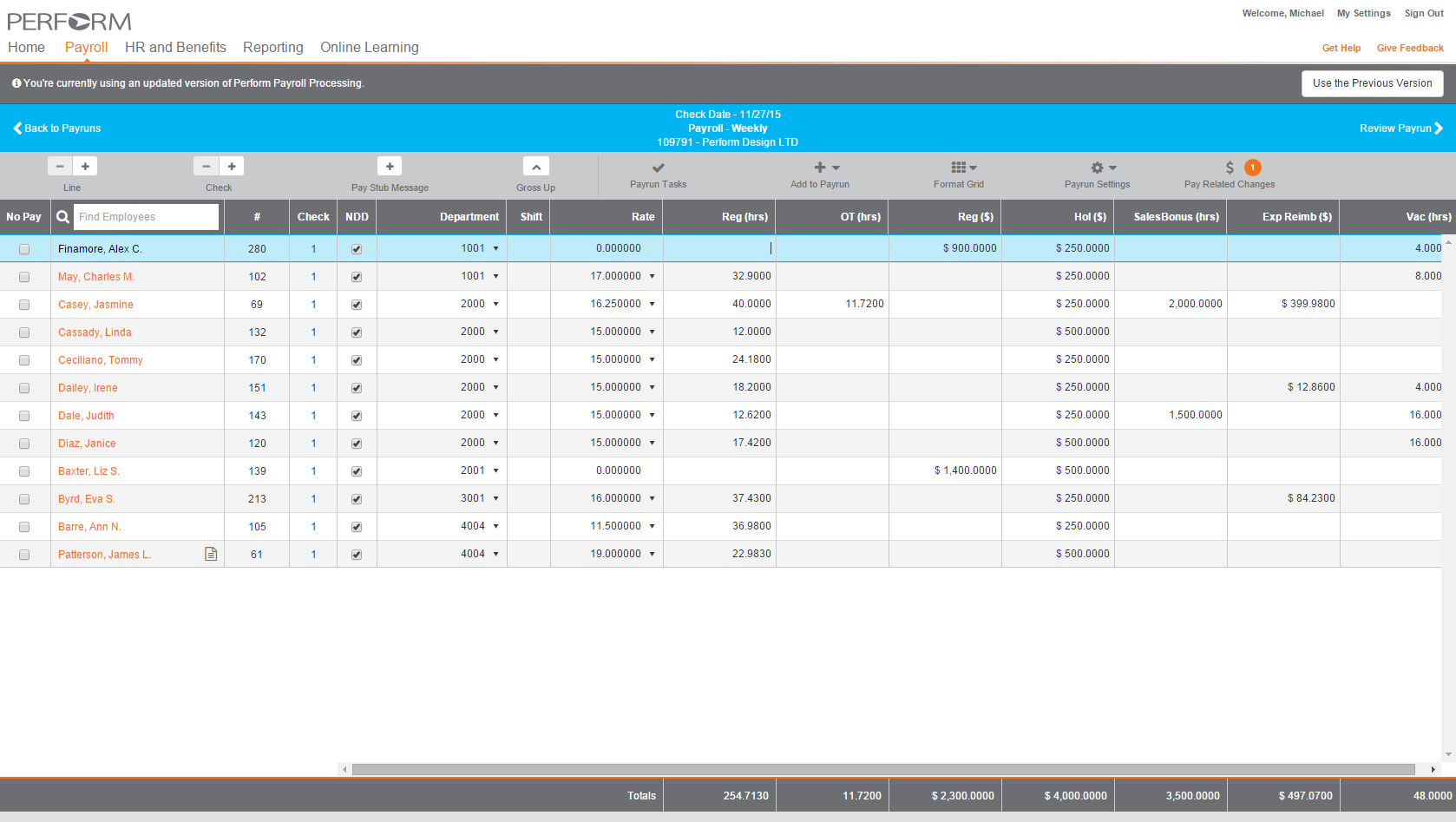Open the Online Learning tab
This screenshot has width=1456, height=822.
370,48
